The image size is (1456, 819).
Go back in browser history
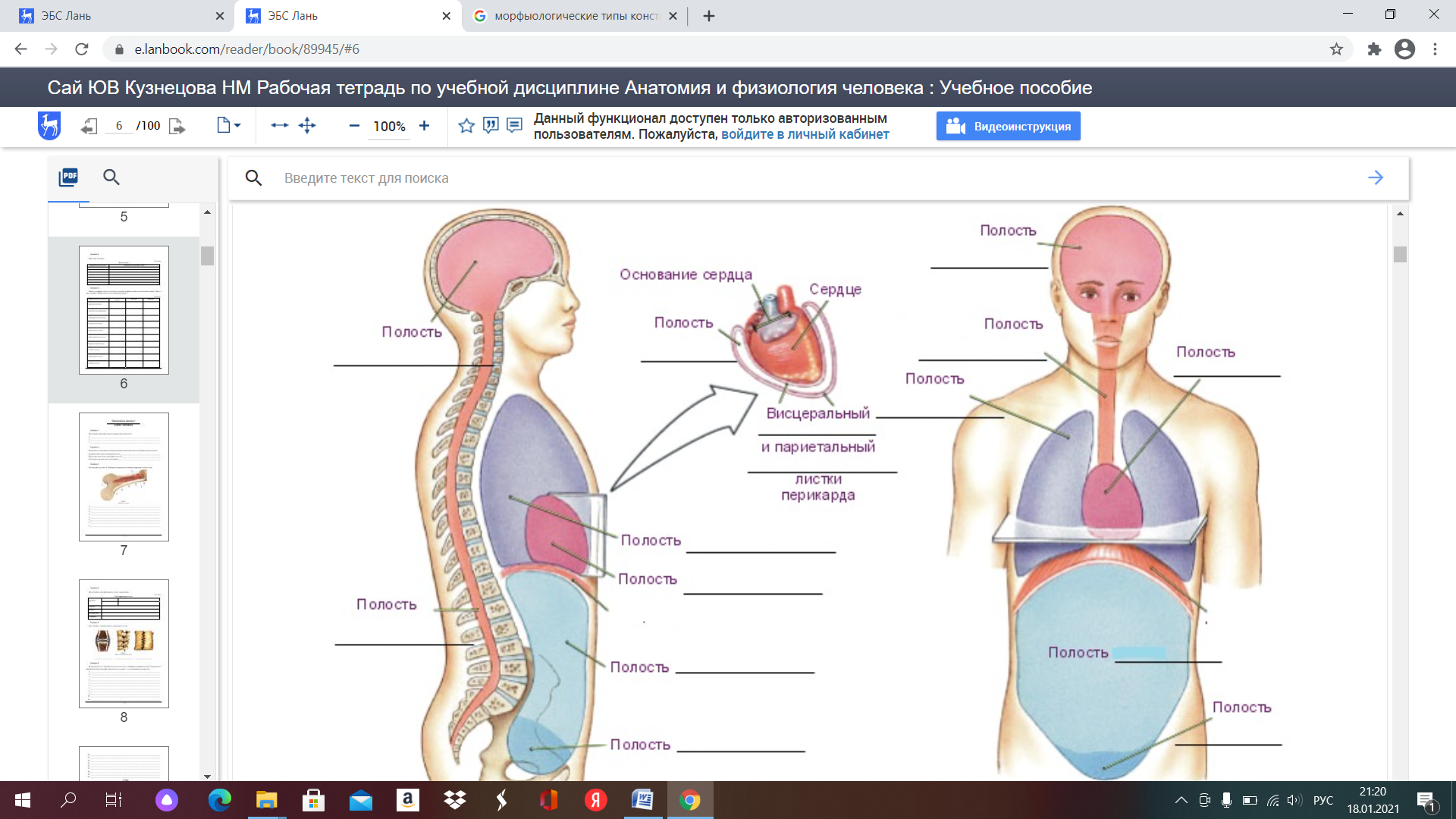[20, 49]
